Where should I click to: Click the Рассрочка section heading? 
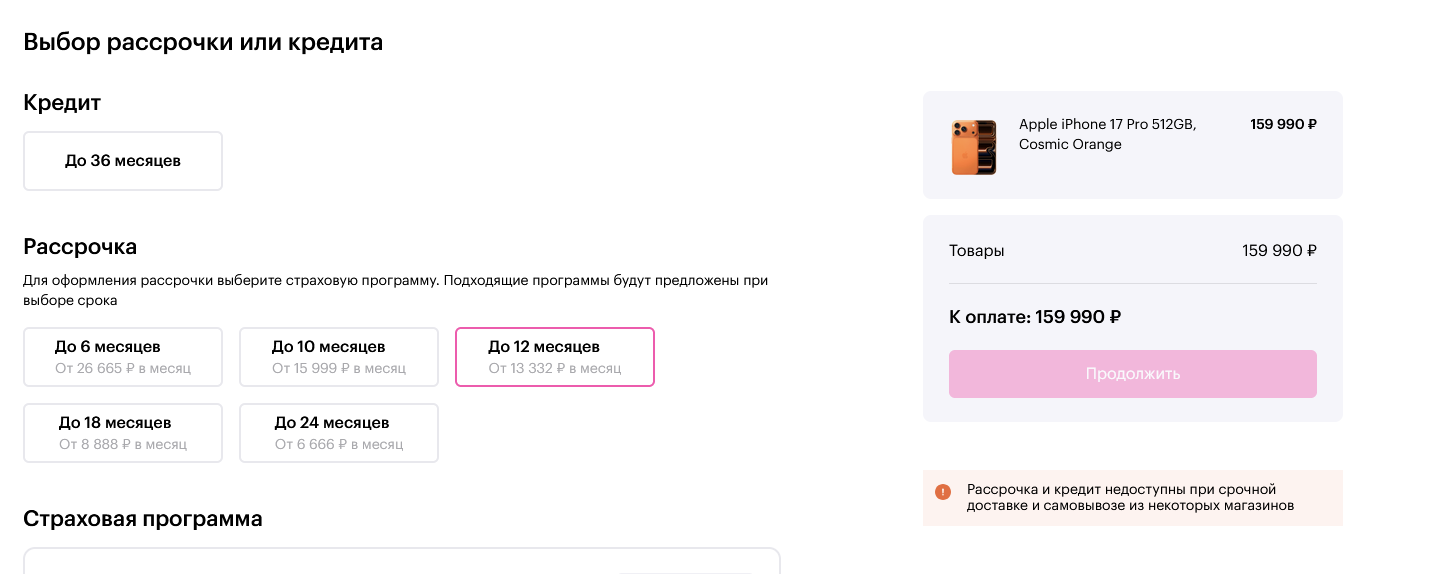[80, 247]
